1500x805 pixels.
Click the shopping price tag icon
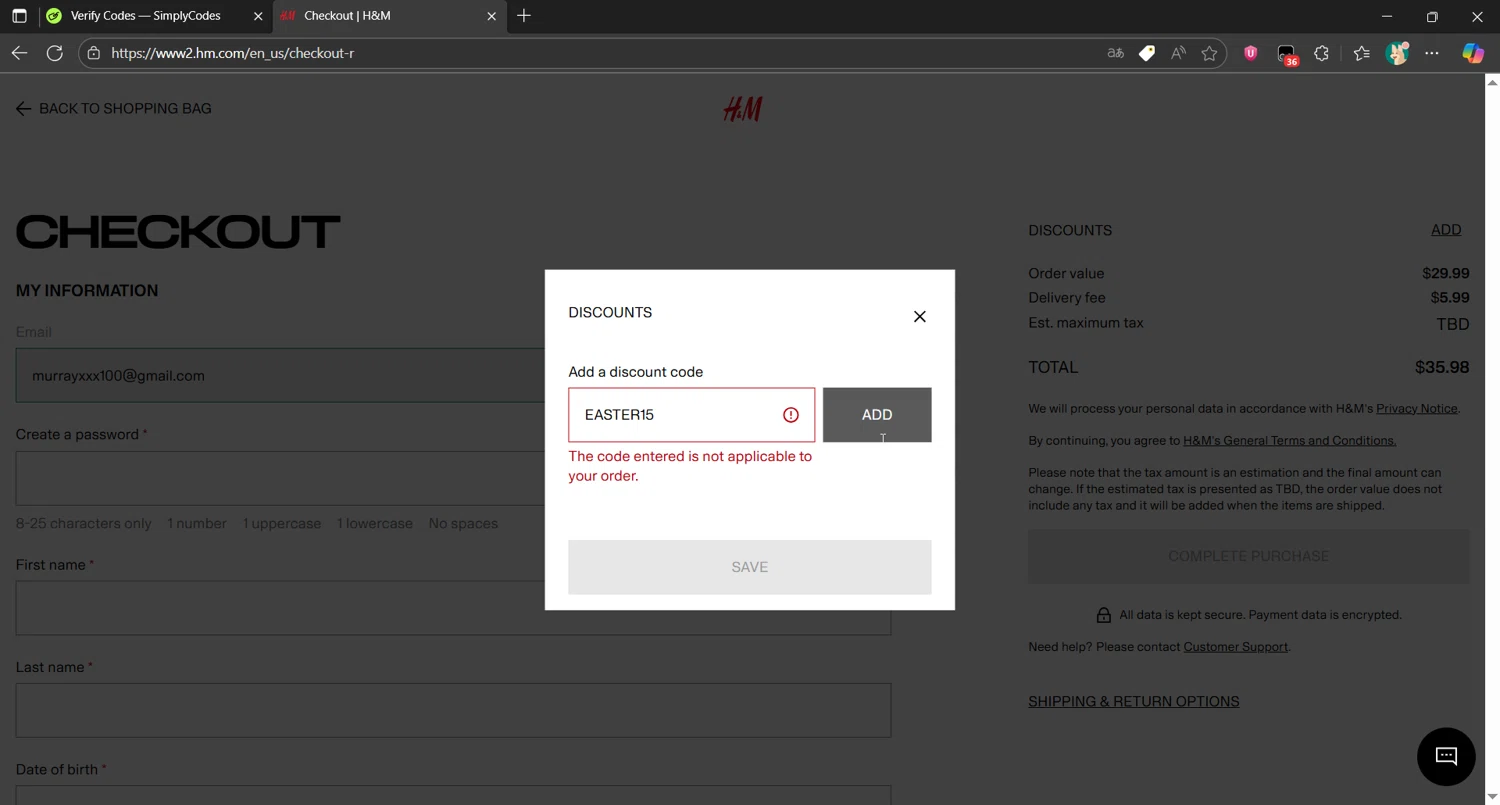pos(1147,53)
